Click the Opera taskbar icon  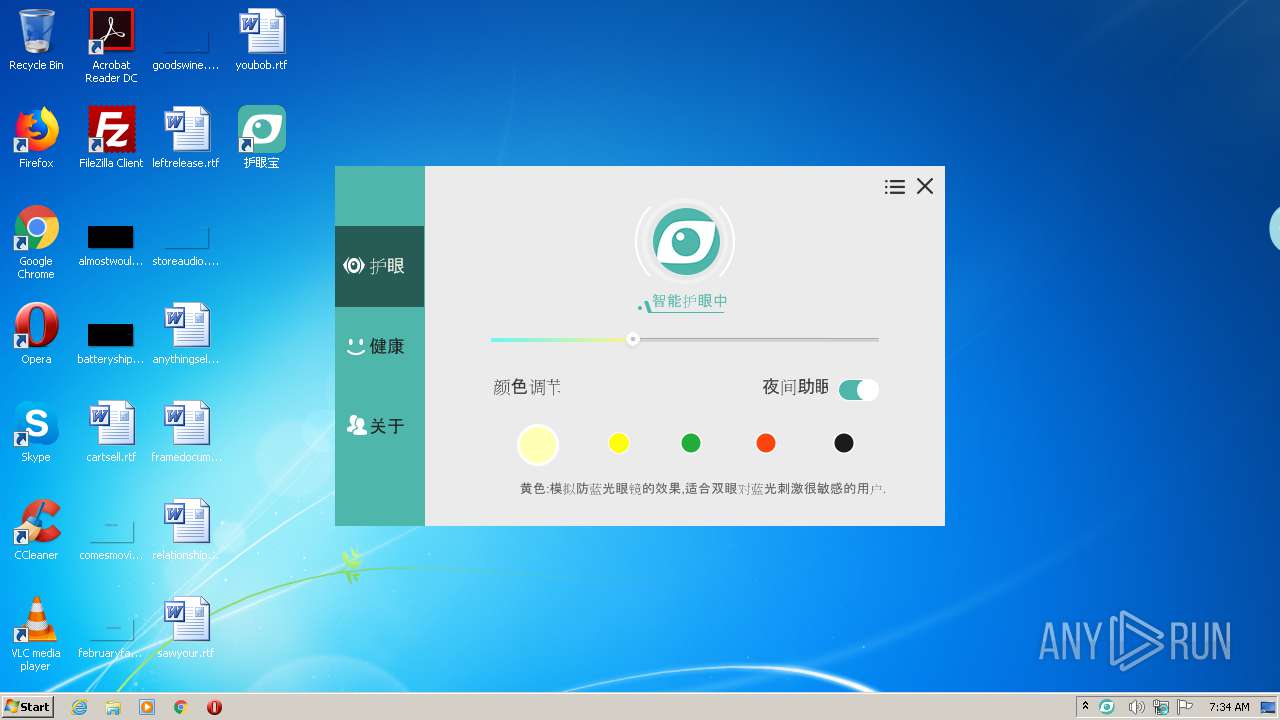click(214, 707)
